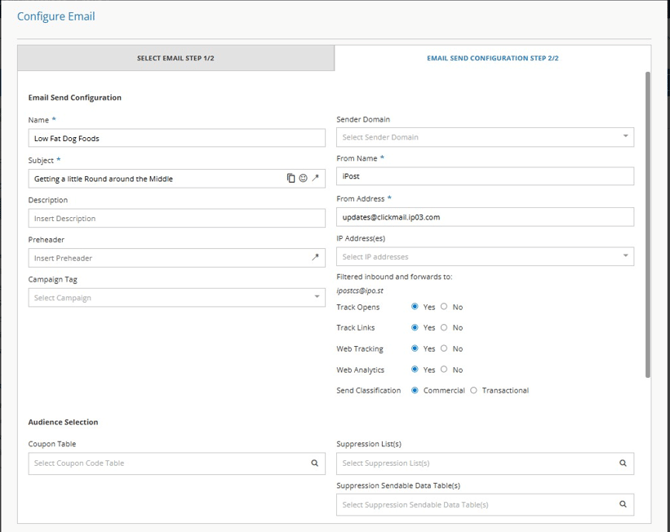The height and width of the screenshot is (532, 670).
Task: Click the Audience Selection section heading
Action: [63, 422]
